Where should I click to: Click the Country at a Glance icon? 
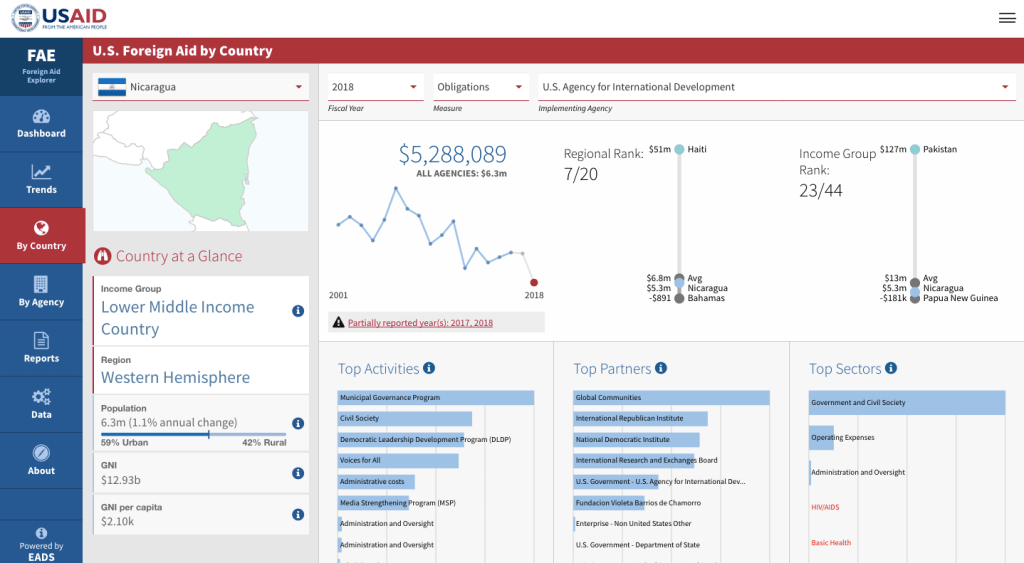[103, 256]
